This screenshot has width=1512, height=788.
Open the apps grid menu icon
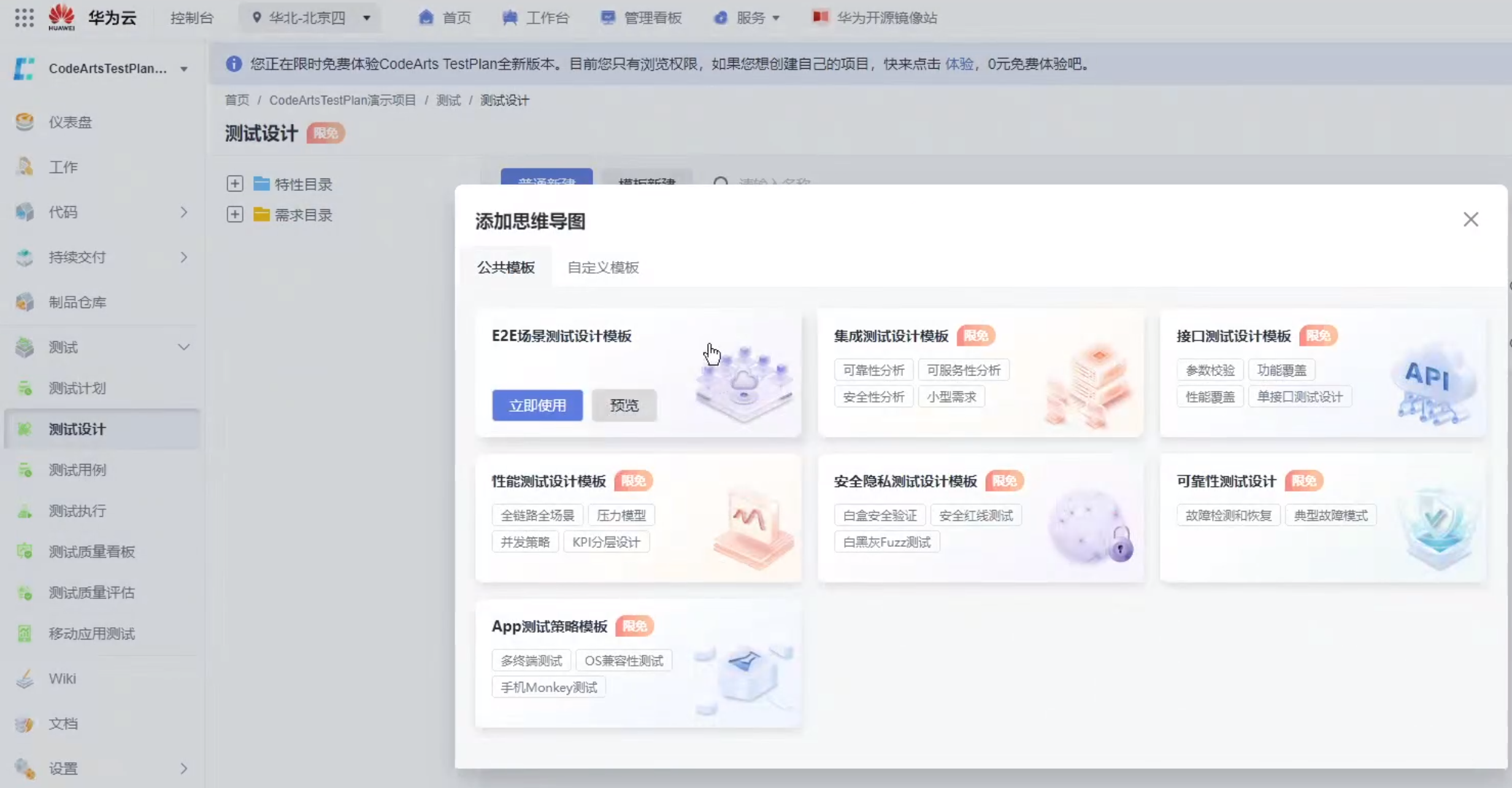pyautogui.click(x=24, y=17)
